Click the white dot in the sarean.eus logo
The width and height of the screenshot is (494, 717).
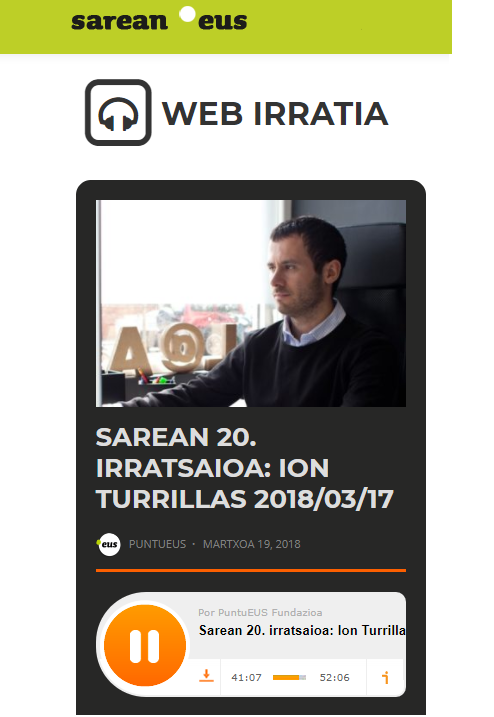(187, 14)
